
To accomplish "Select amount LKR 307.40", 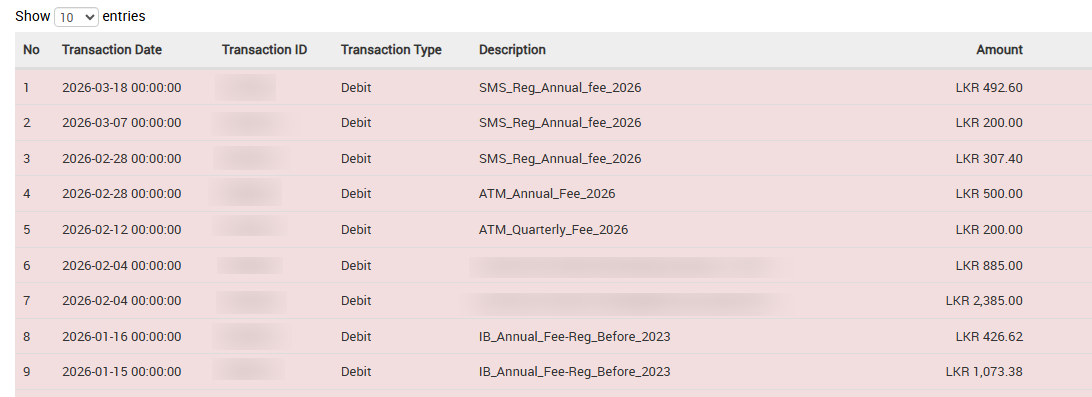I will tap(989, 159).
